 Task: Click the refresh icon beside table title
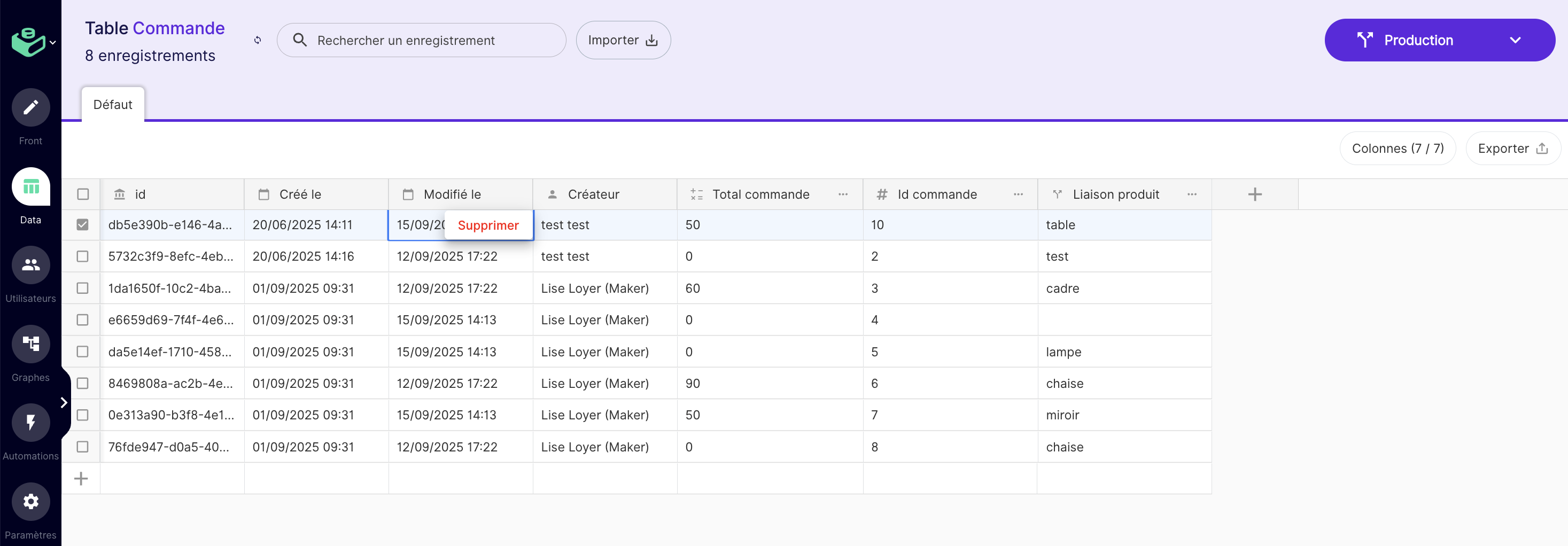pos(258,40)
